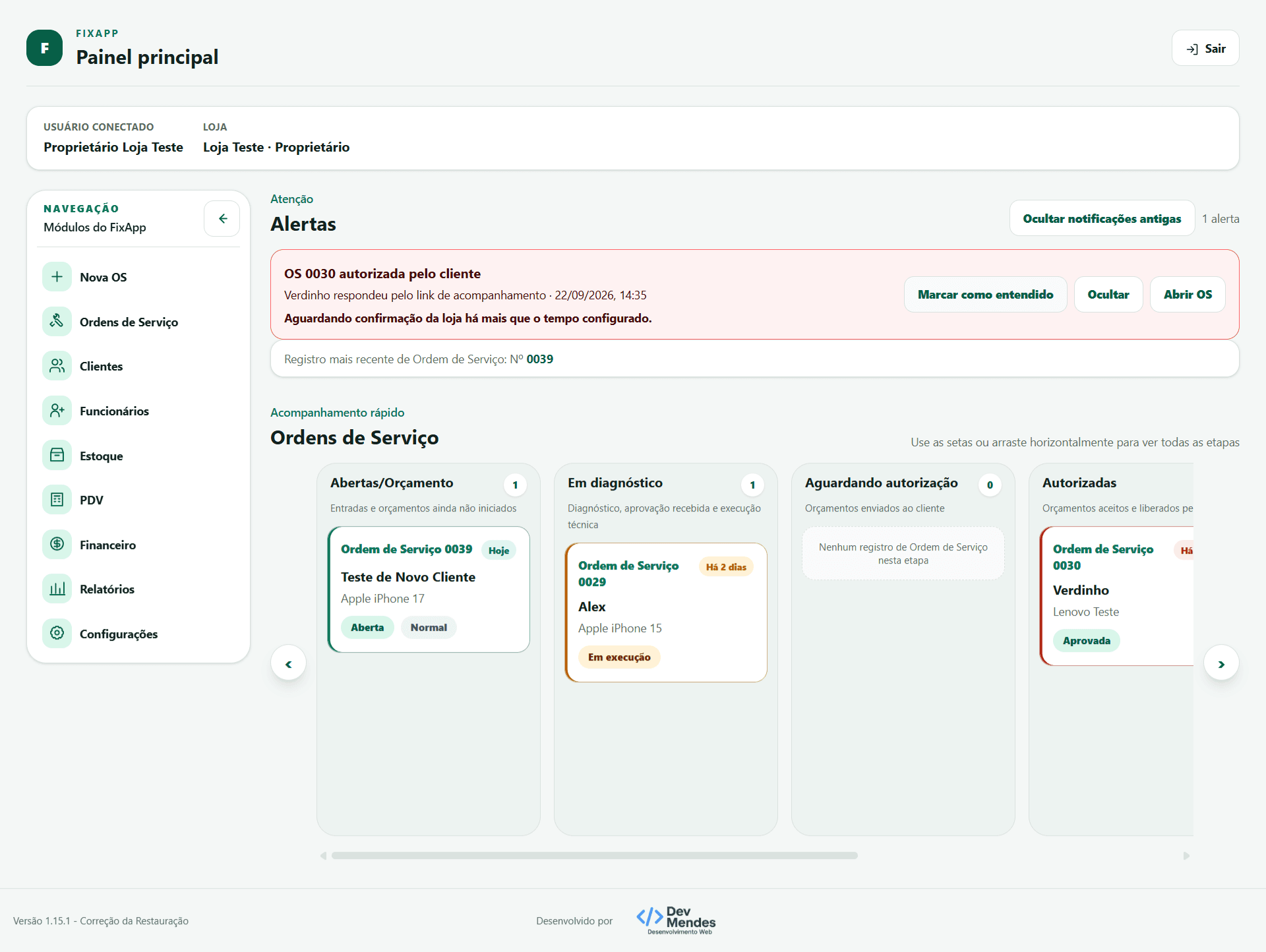The width and height of the screenshot is (1266, 952).
Task: Show next service order stages with right arrow
Action: pyautogui.click(x=1221, y=664)
